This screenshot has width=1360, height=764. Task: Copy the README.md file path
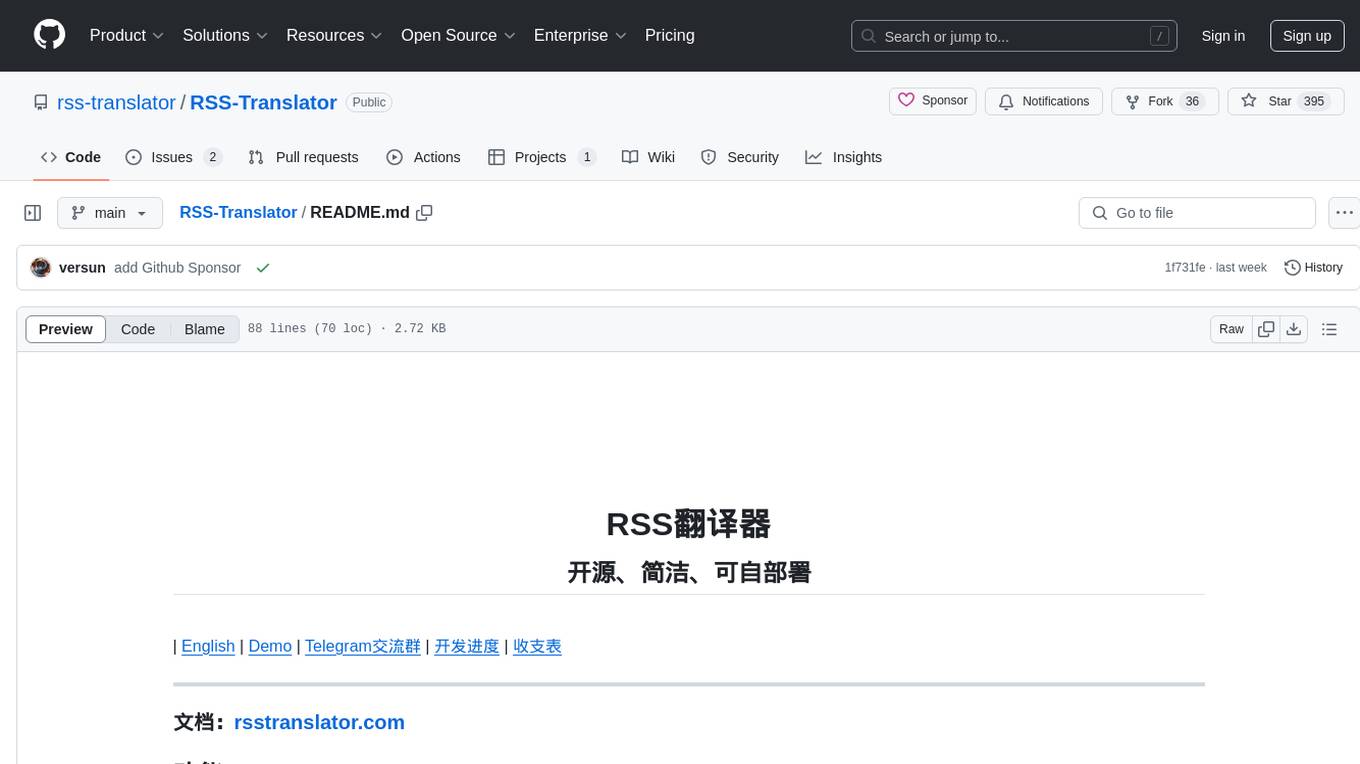coord(424,213)
